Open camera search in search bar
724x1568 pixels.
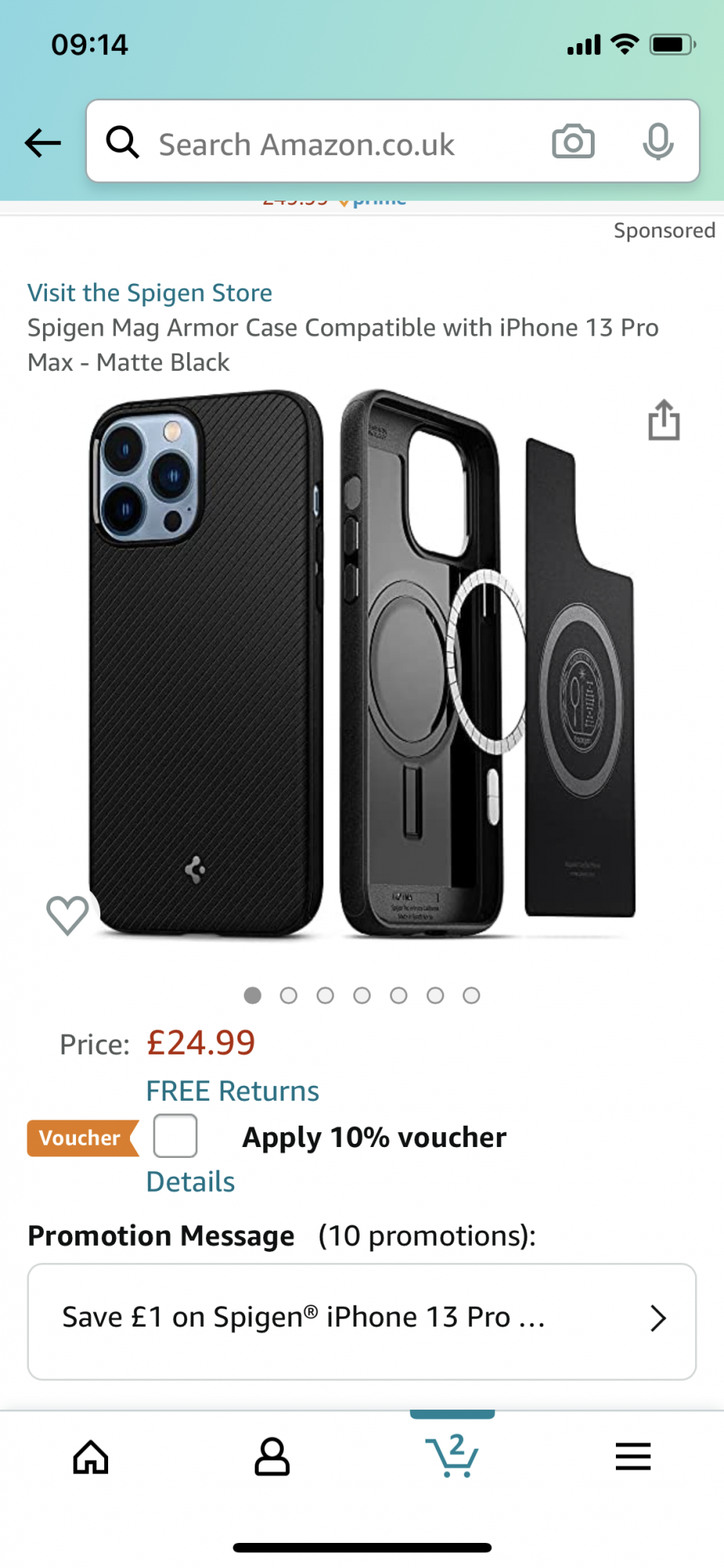pos(573,142)
